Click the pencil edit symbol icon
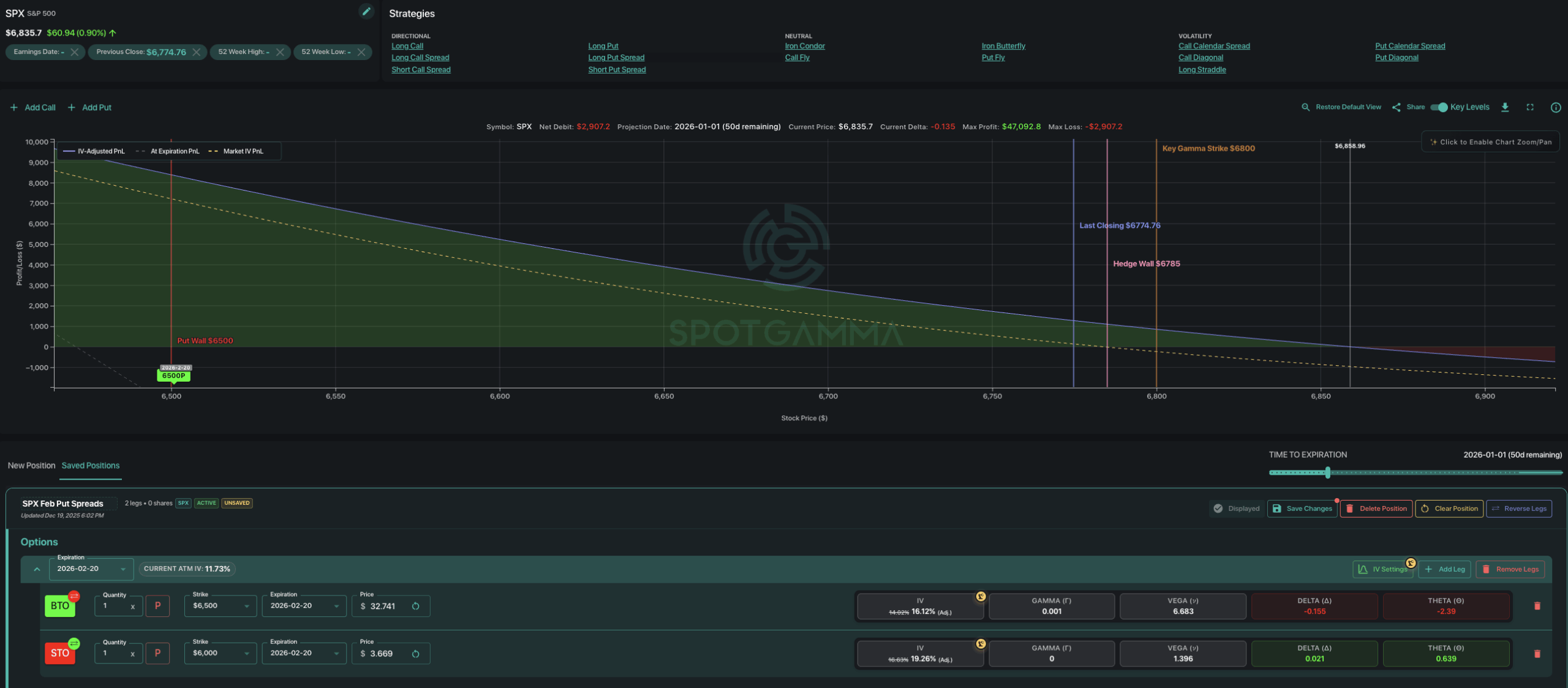This screenshot has width=1568, height=688. click(366, 11)
